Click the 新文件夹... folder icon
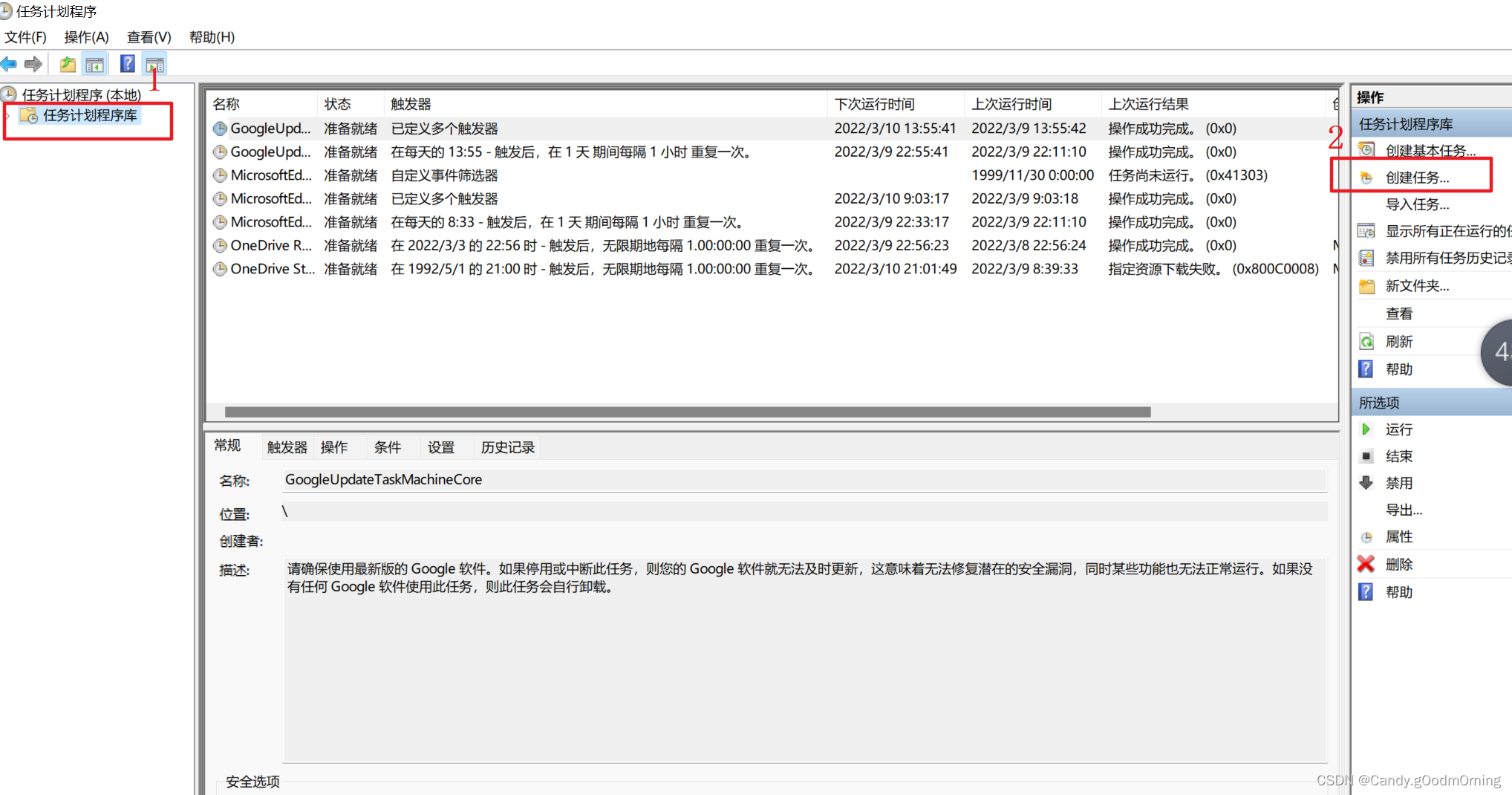Screen dimensions: 1512x795 [1366, 286]
